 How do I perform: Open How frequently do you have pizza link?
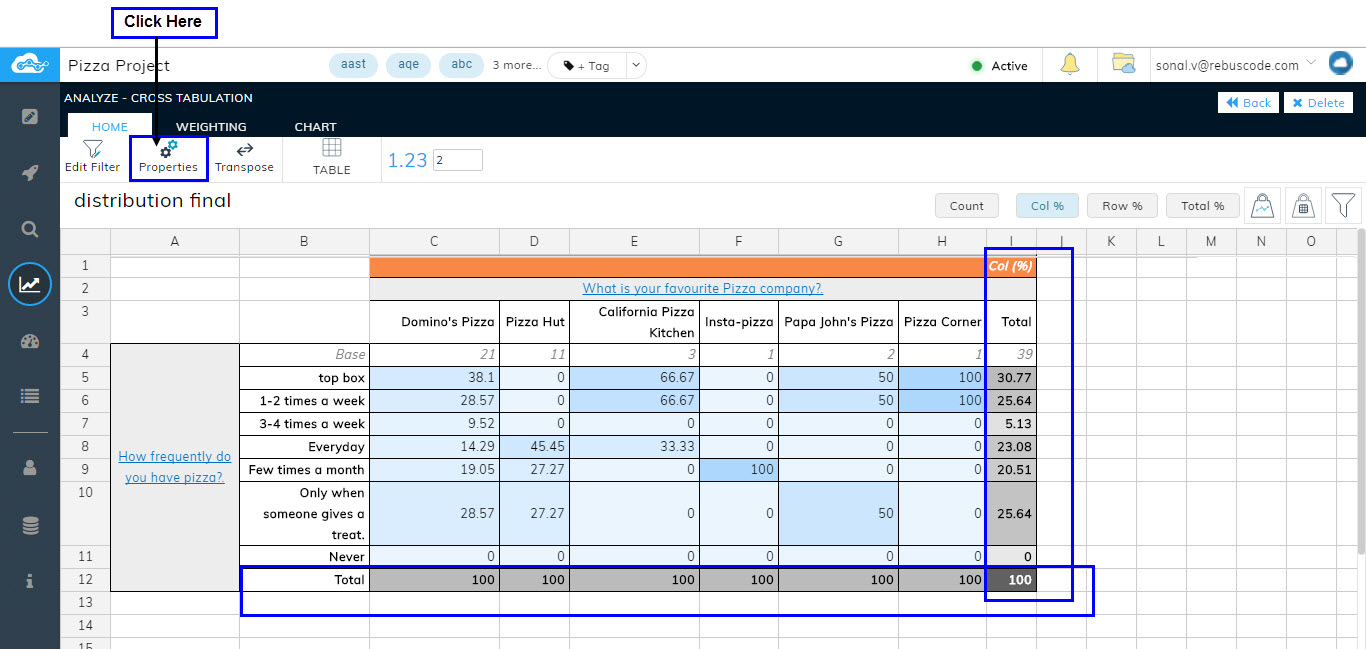pyautogui.click(x=175, y=467)
